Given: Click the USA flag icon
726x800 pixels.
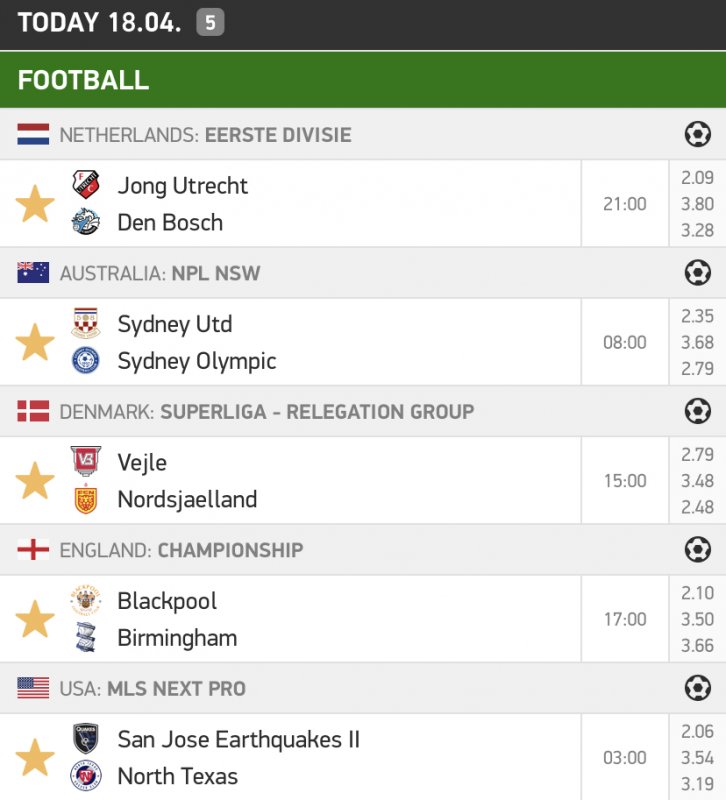Looking at the screenshot, I should point(33,688).
